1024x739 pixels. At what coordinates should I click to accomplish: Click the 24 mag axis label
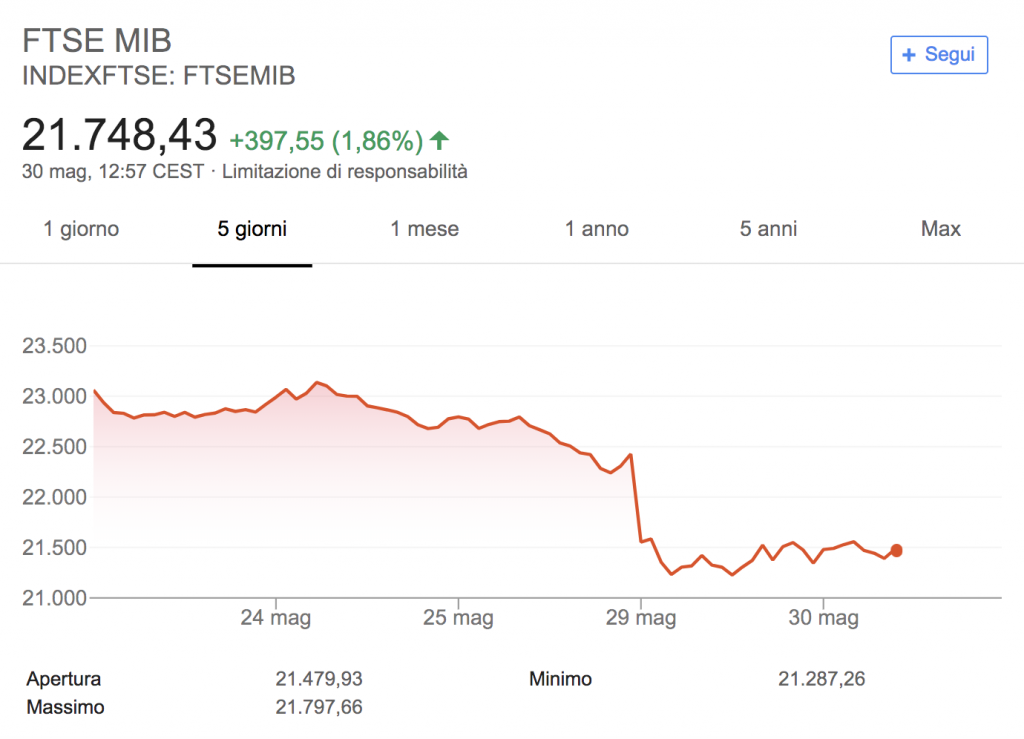click(x=276, y=618)
